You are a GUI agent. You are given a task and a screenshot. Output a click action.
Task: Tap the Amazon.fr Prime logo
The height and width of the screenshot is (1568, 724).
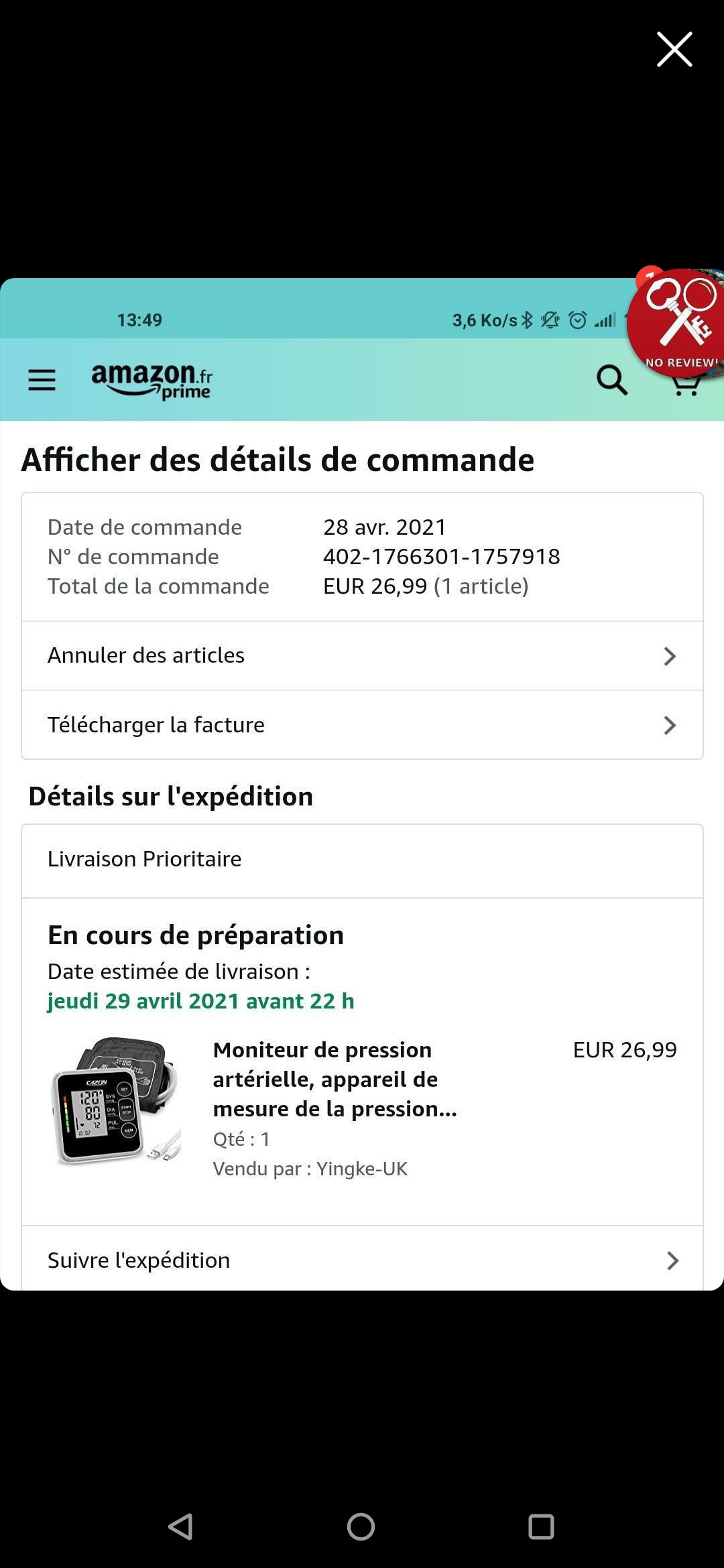pos(152,381)
